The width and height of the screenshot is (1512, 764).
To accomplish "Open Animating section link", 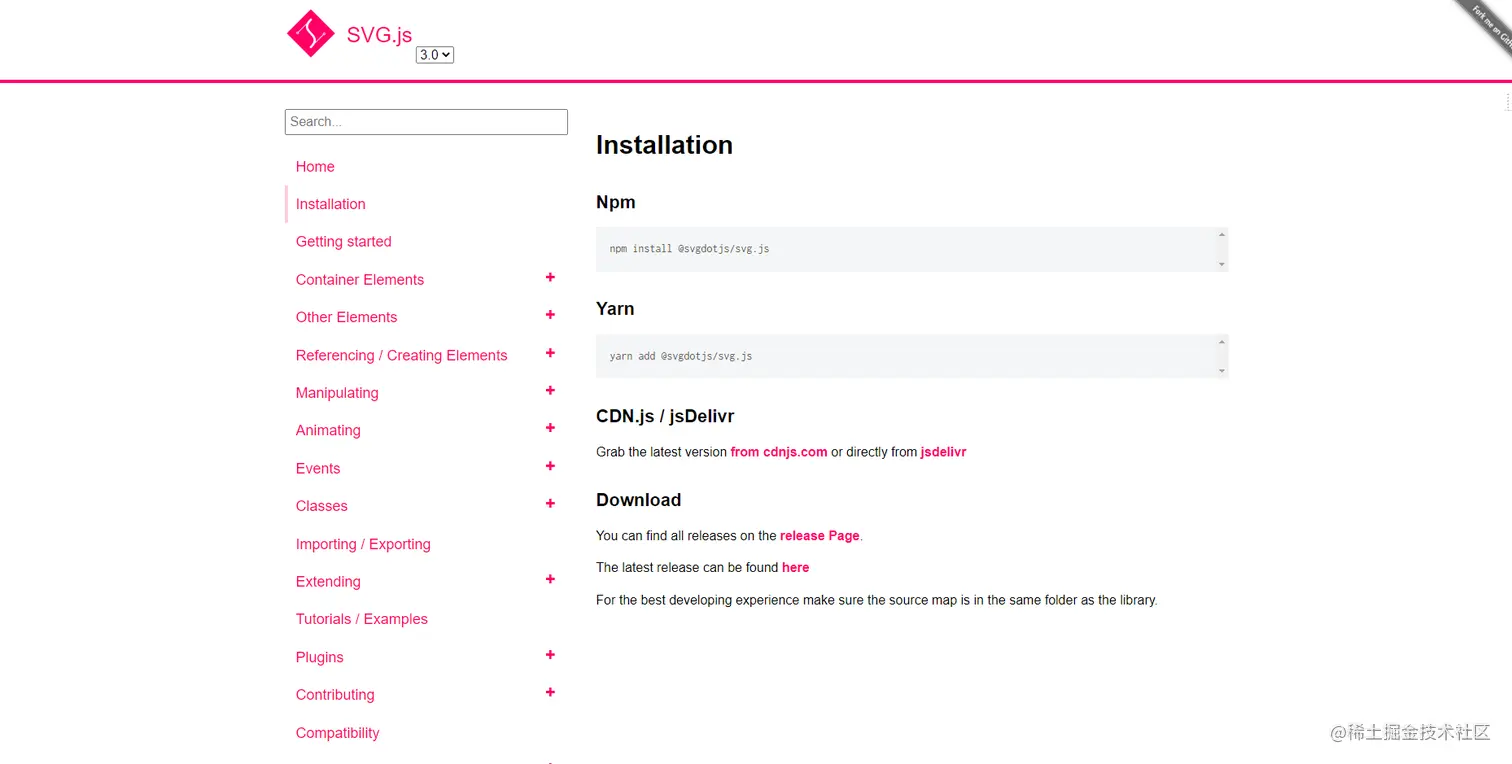I will pos(328,431).
